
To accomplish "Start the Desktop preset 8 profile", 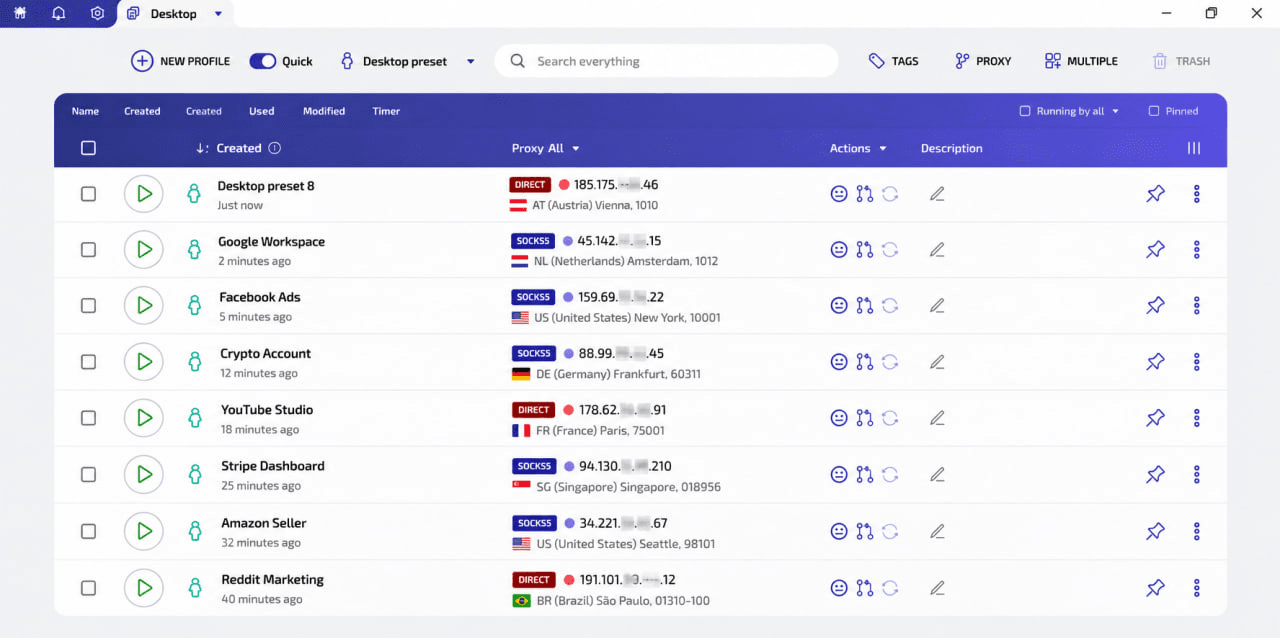I will coord(144,194).
